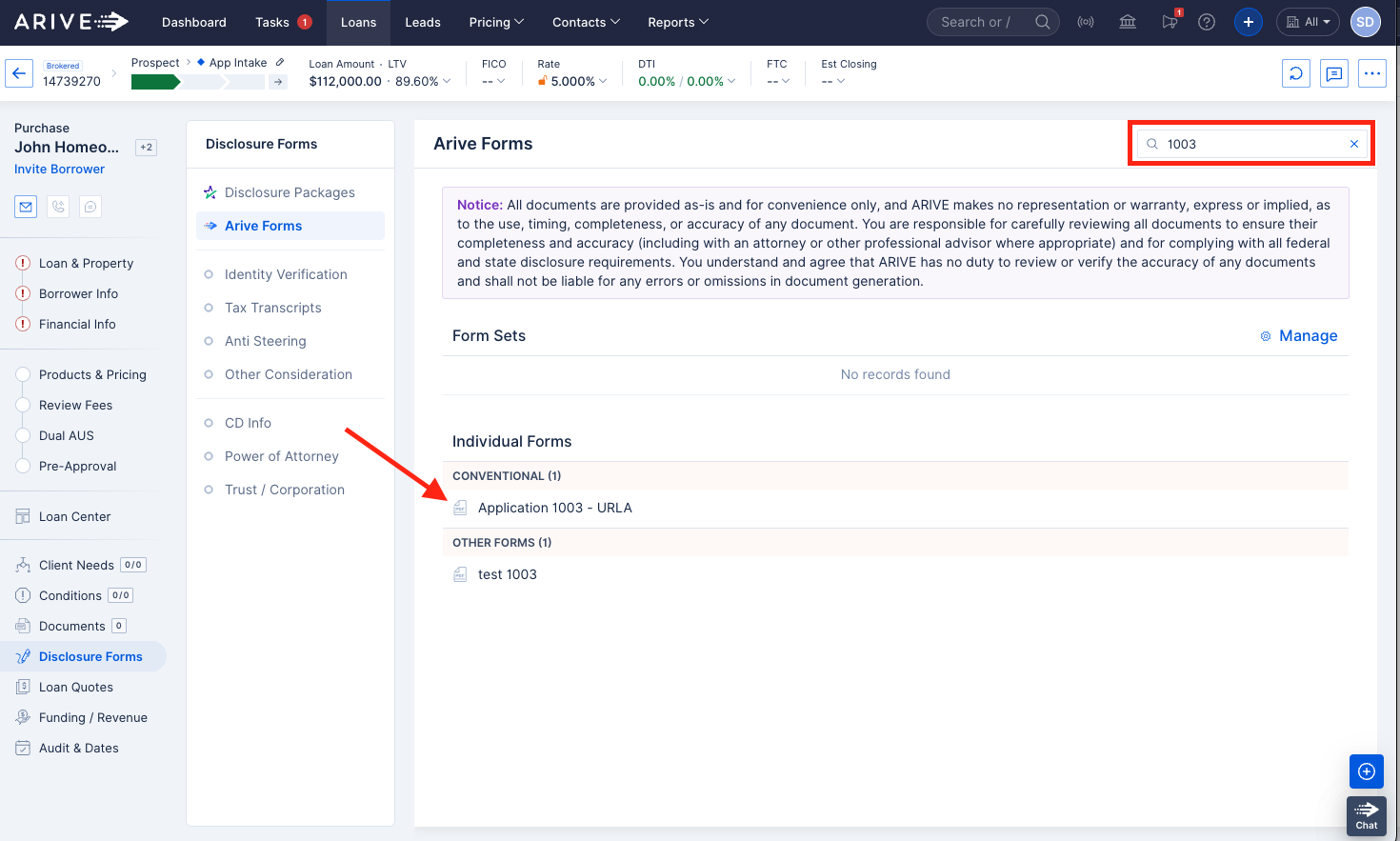Select Tax Transcripts option
This screenshot has height=841, width=1400.
(273, 308)
